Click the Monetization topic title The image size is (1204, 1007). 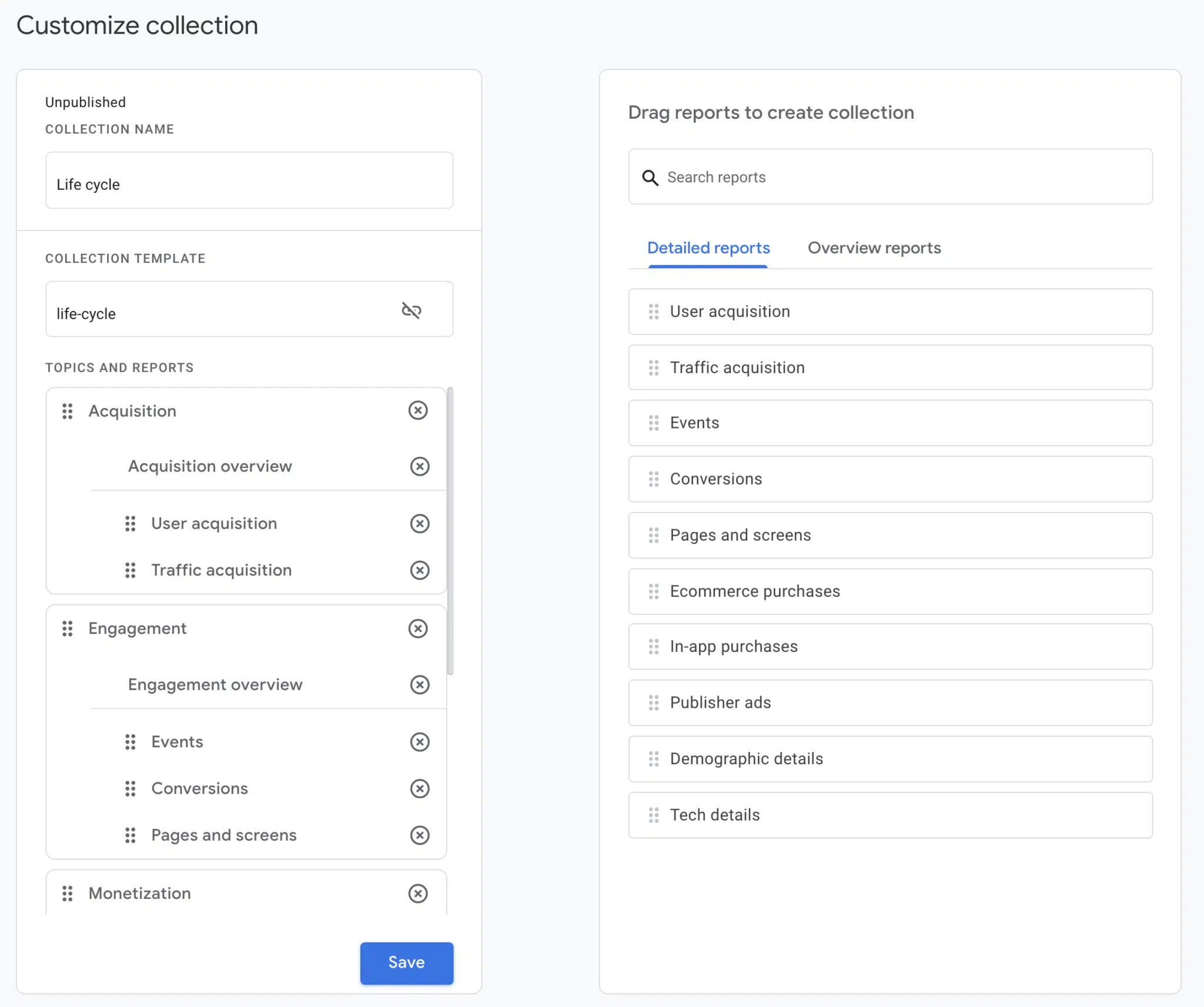tap(139, 894)
